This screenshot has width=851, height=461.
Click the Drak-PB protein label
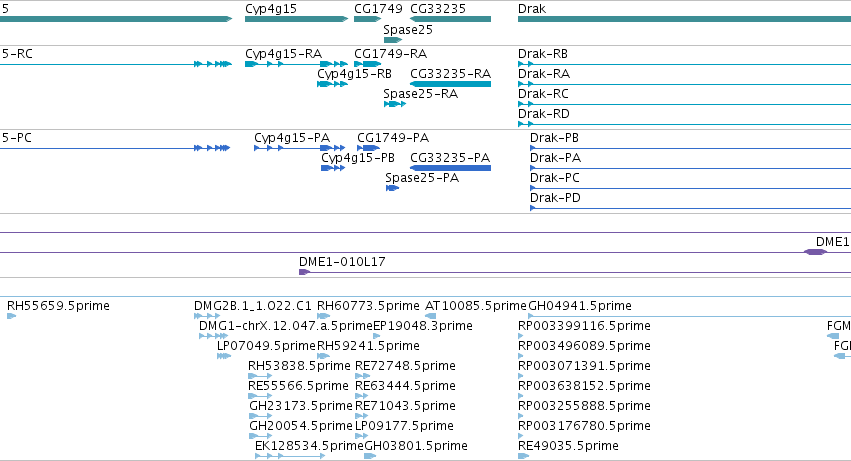point(554,138)
